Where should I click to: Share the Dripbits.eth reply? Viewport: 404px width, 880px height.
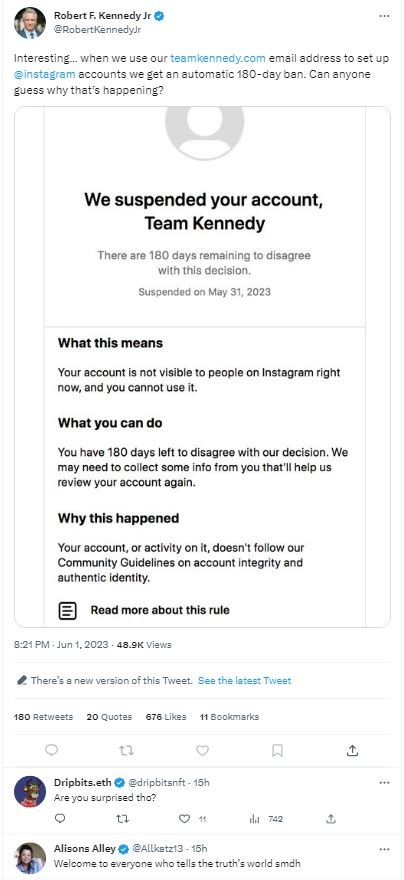[x=331, y=819]
